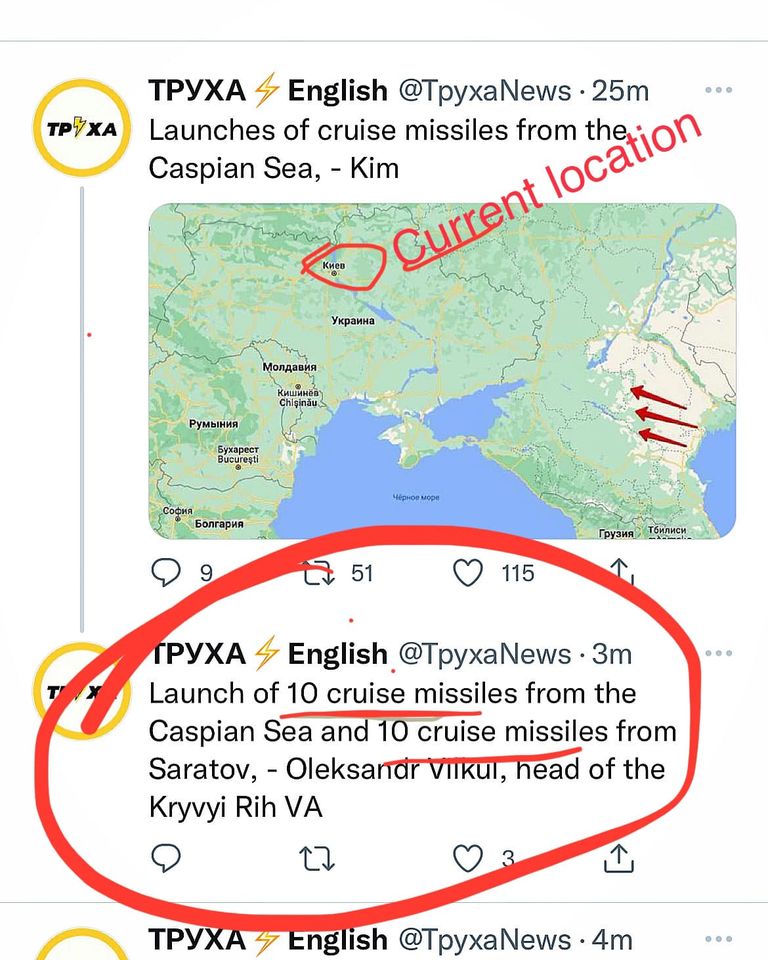Open the ТРУХА English name on the 3m tweet
768x960 pixels.
[x=268, y=654]
